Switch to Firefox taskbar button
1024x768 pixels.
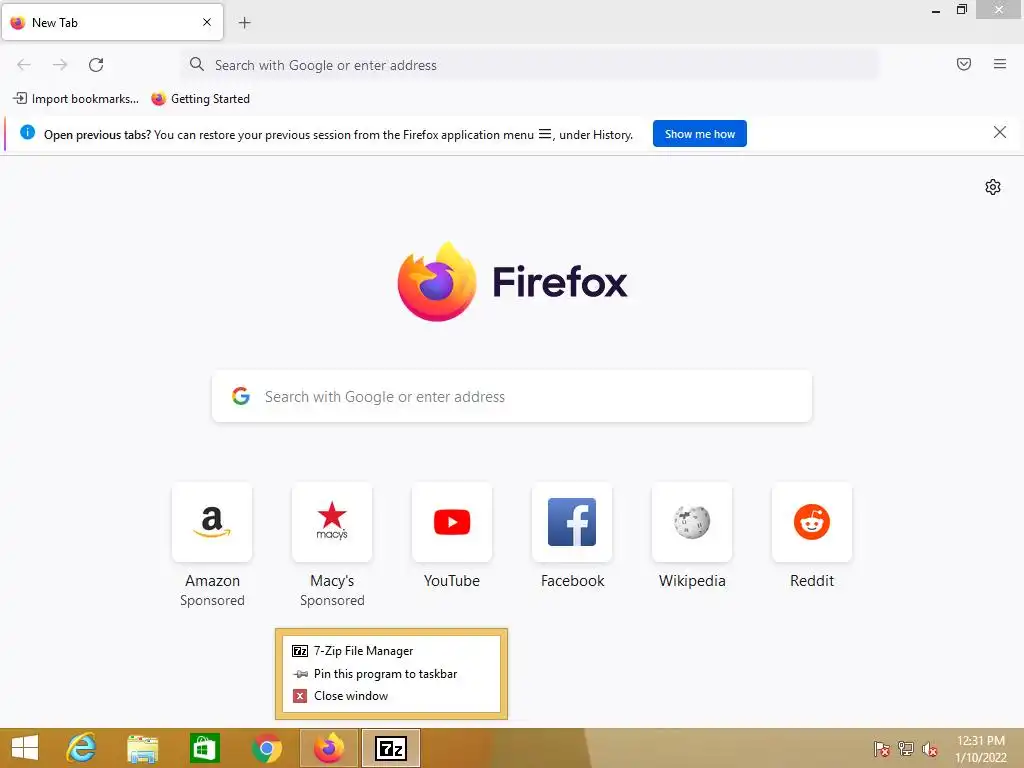328,748
